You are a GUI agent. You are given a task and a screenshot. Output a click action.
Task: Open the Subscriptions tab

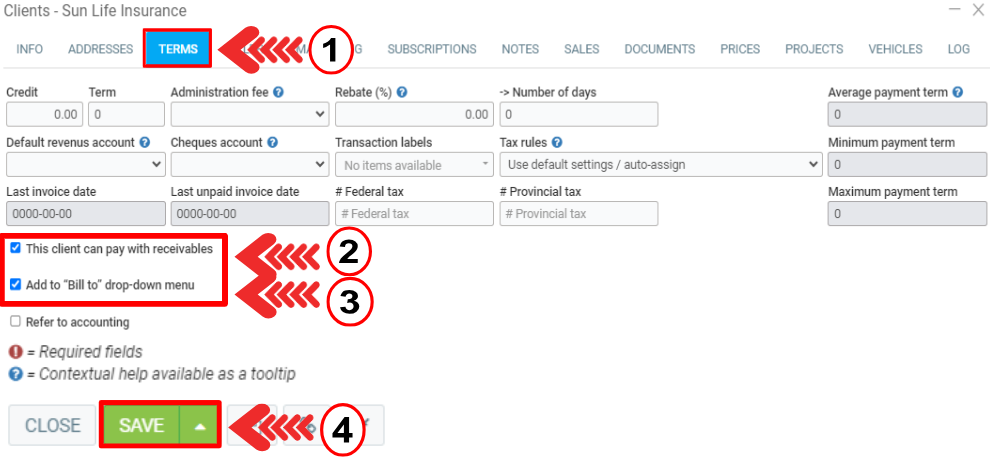[x=432, y=49]
